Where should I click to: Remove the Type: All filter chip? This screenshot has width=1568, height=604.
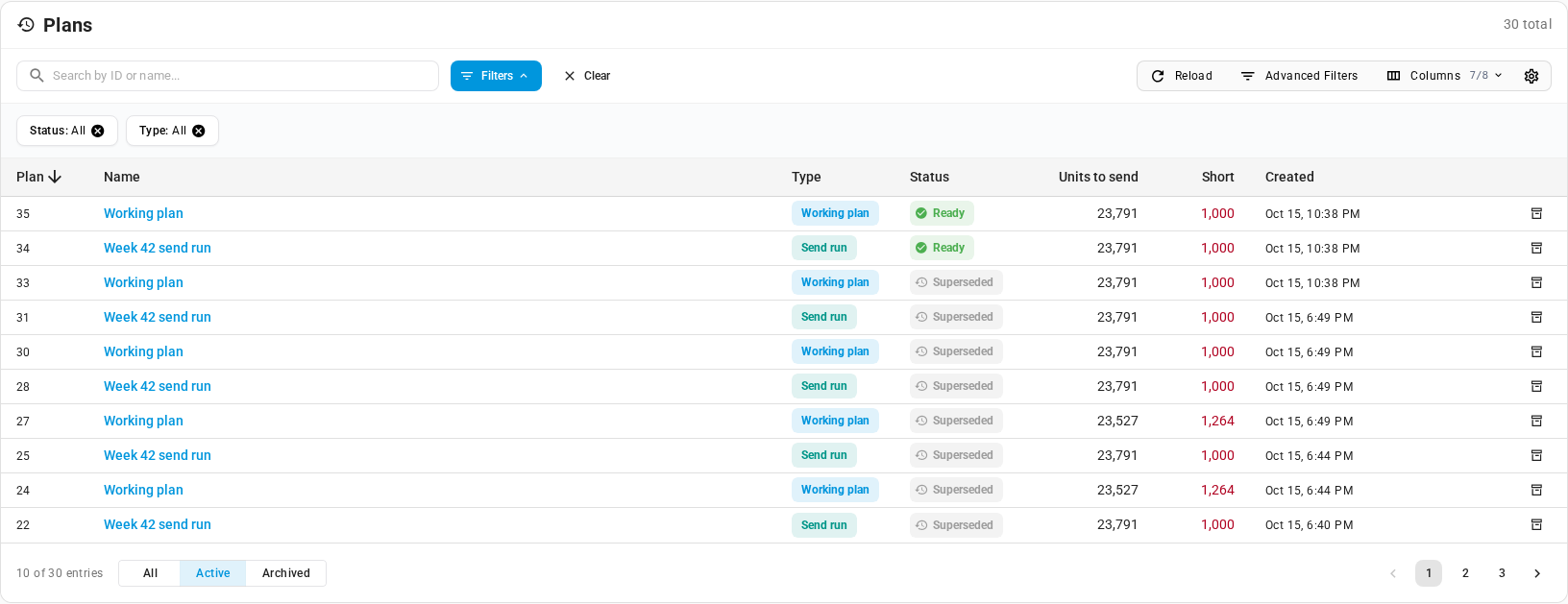tap(199, 131)
